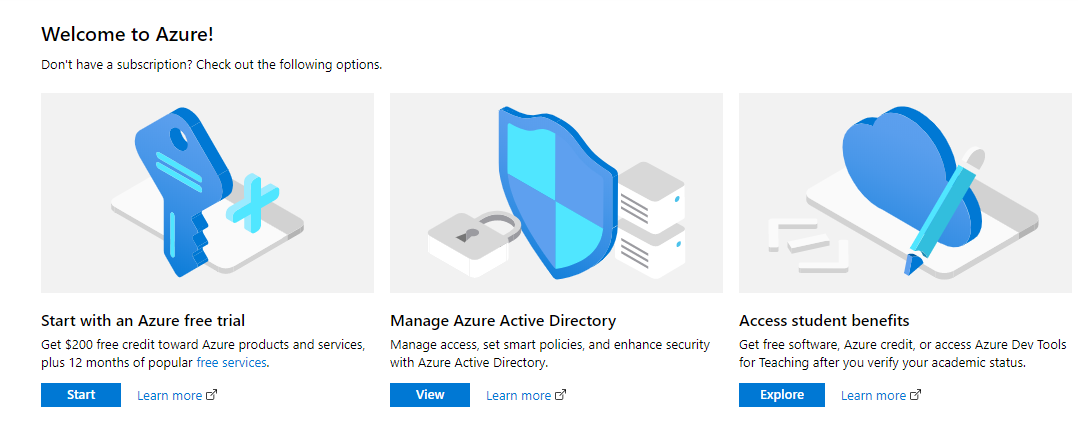Viewport: 1078px width, 435px height.
Task: Click the 'Manage Azure Active Directory' heading
Action: [502, 321]
